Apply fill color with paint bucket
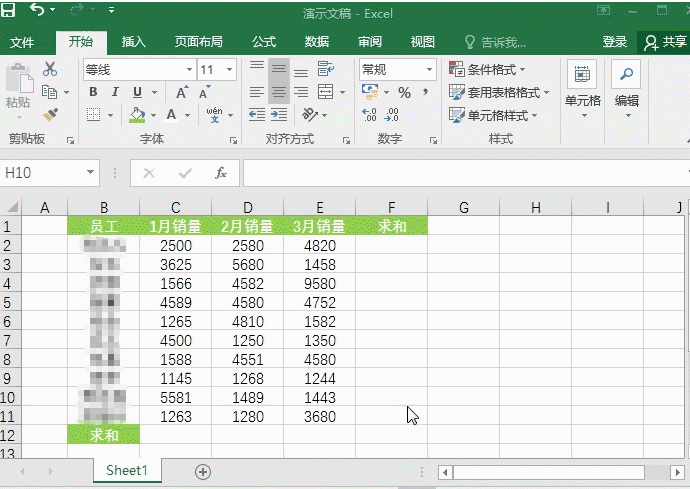This screenshot has height=489, width=690. click(137, 115)
